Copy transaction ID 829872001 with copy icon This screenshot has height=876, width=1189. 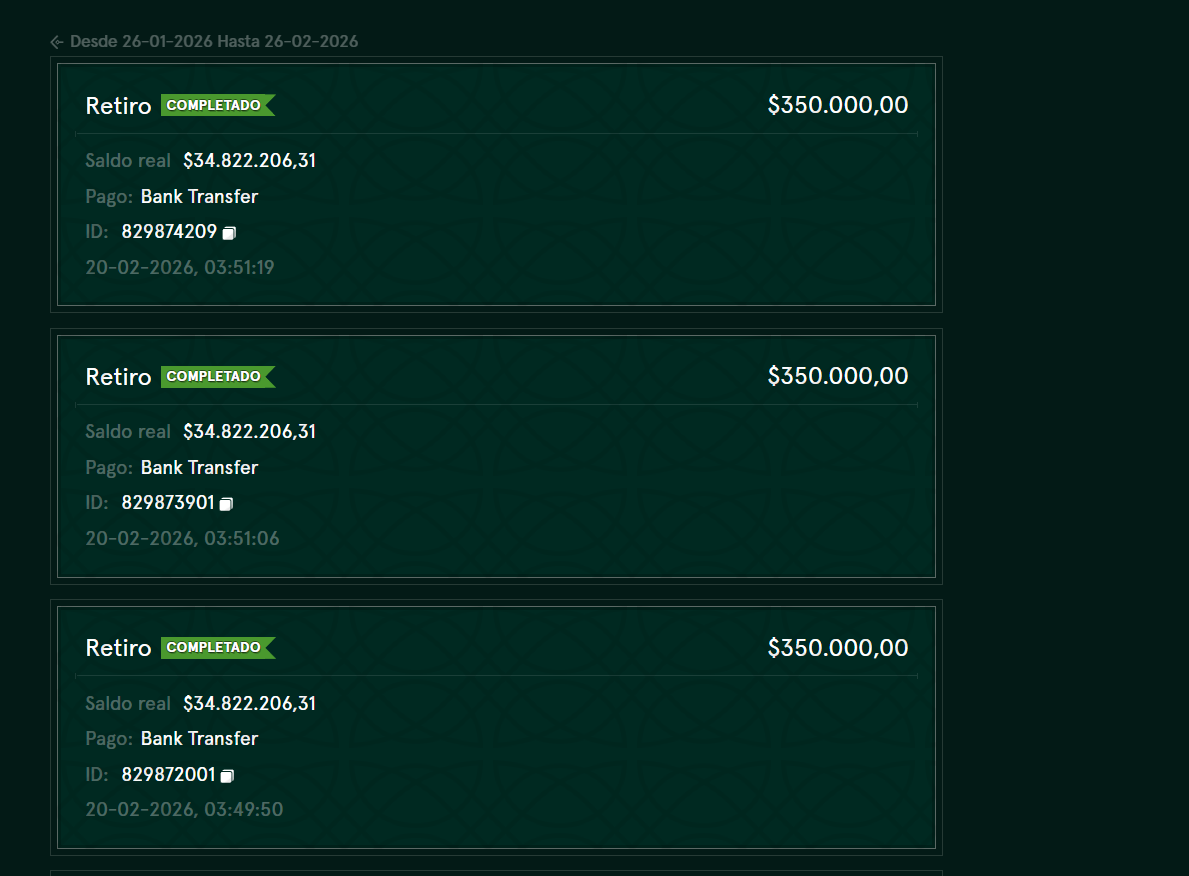click(227, 775)
